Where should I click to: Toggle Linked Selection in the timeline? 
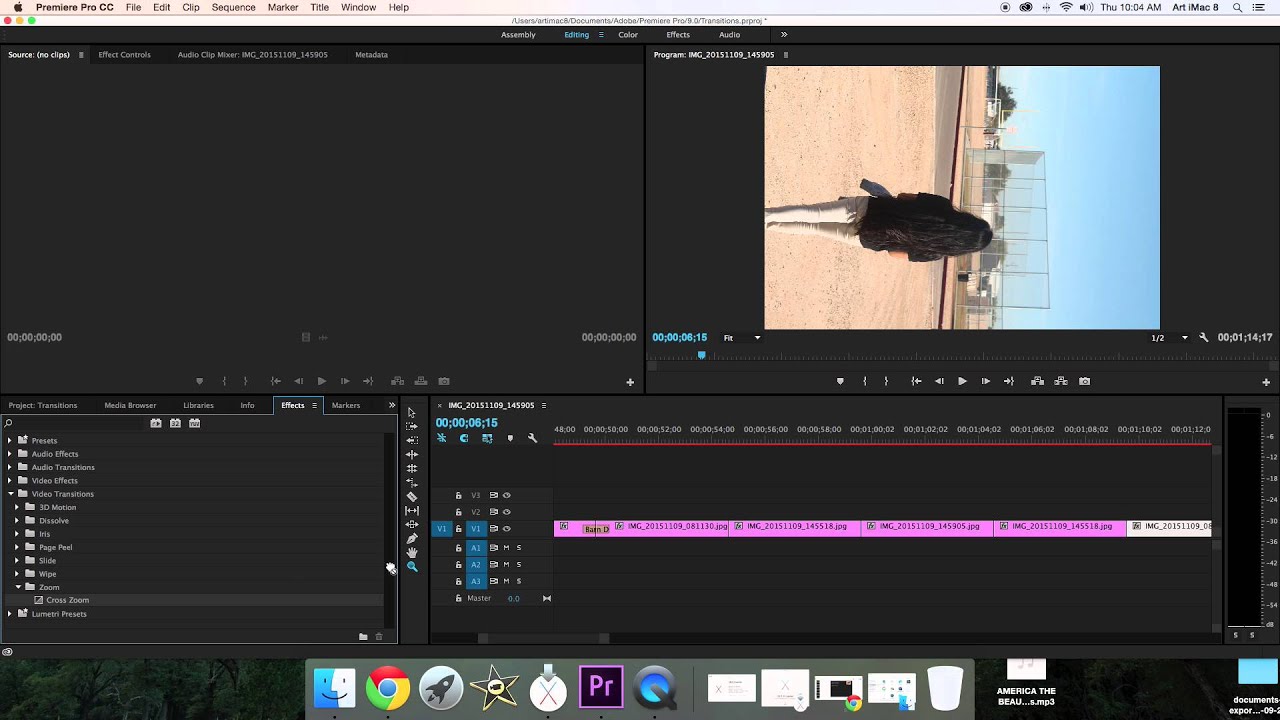487,438
